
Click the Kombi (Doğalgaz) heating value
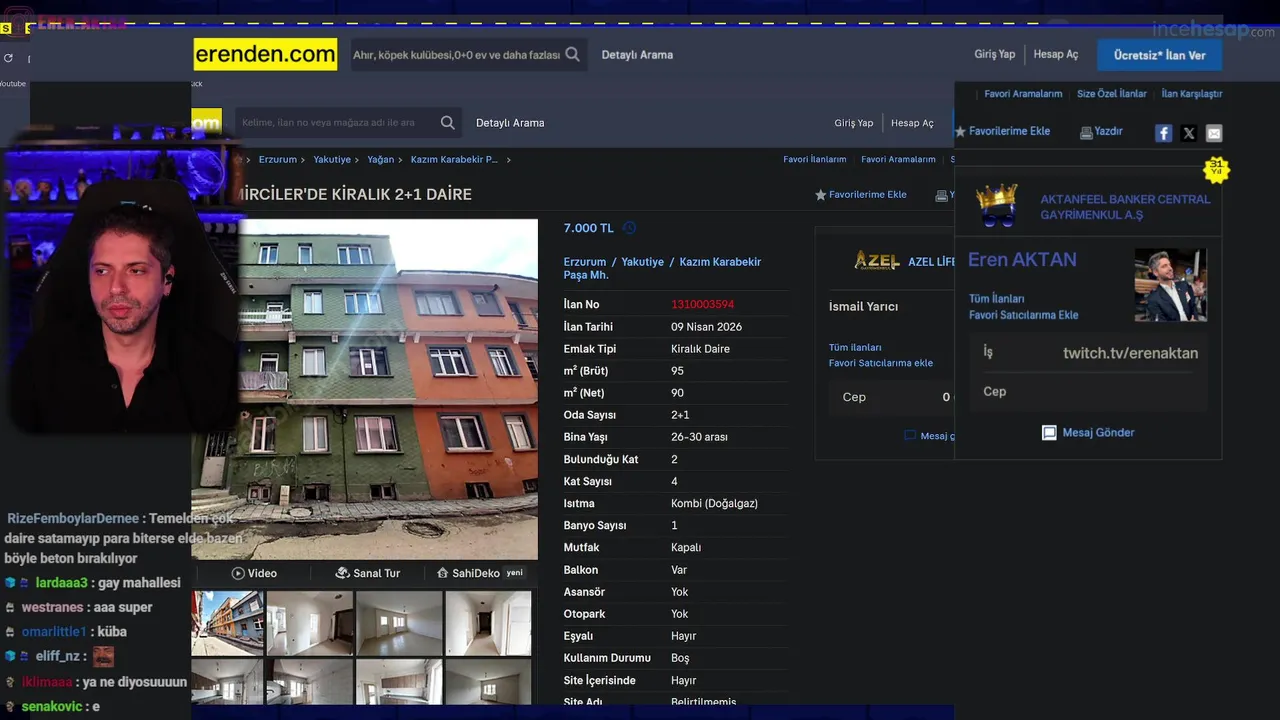pos(714,504)
